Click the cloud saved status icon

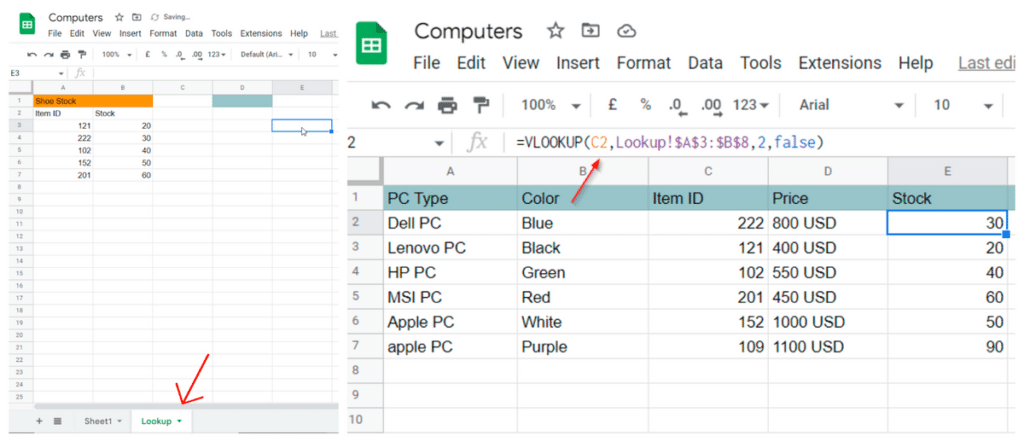(x=626, y=31)
